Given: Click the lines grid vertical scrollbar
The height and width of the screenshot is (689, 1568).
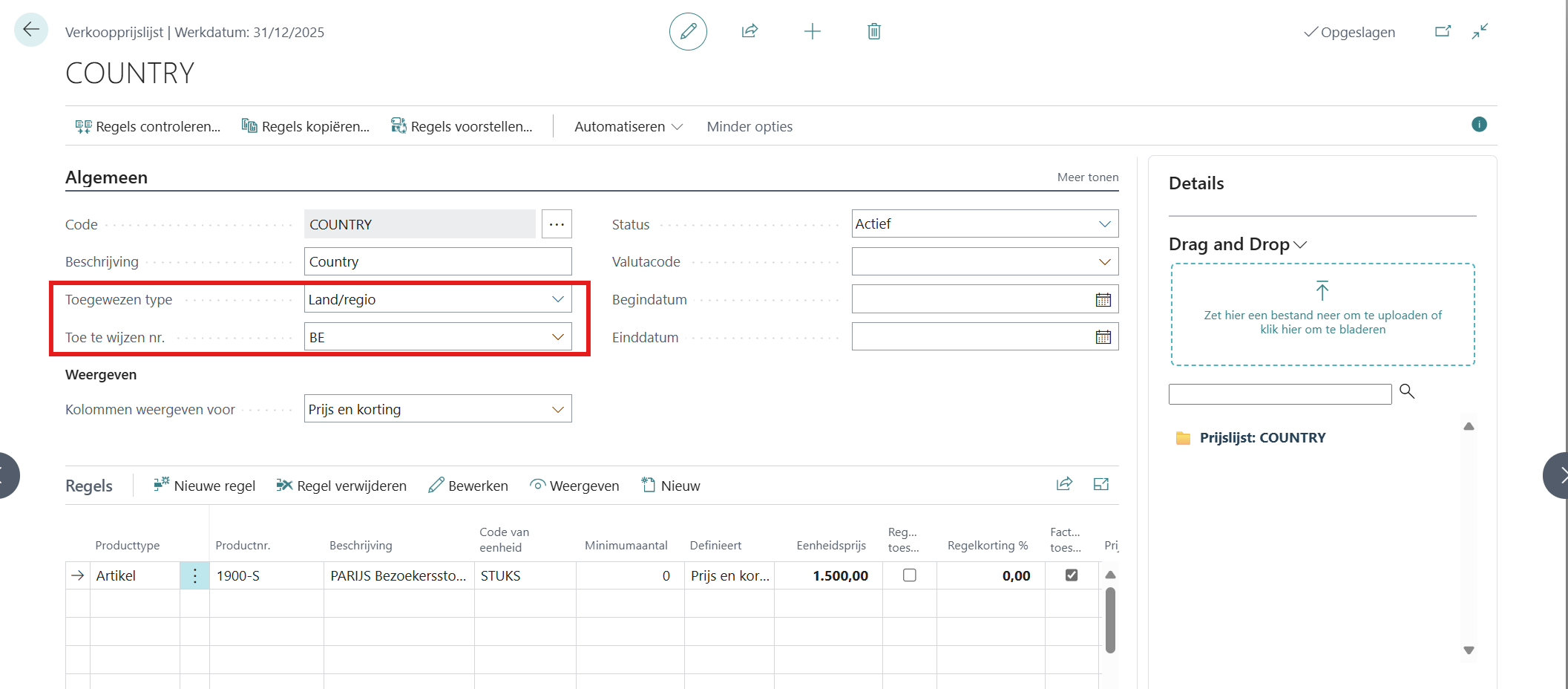Looking at the screenshot, I should click(x=1110, y=619).
